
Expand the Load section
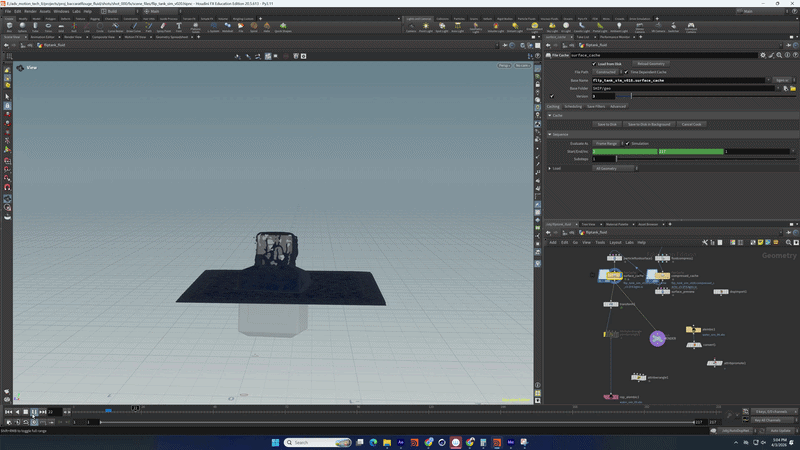(549, 168)
